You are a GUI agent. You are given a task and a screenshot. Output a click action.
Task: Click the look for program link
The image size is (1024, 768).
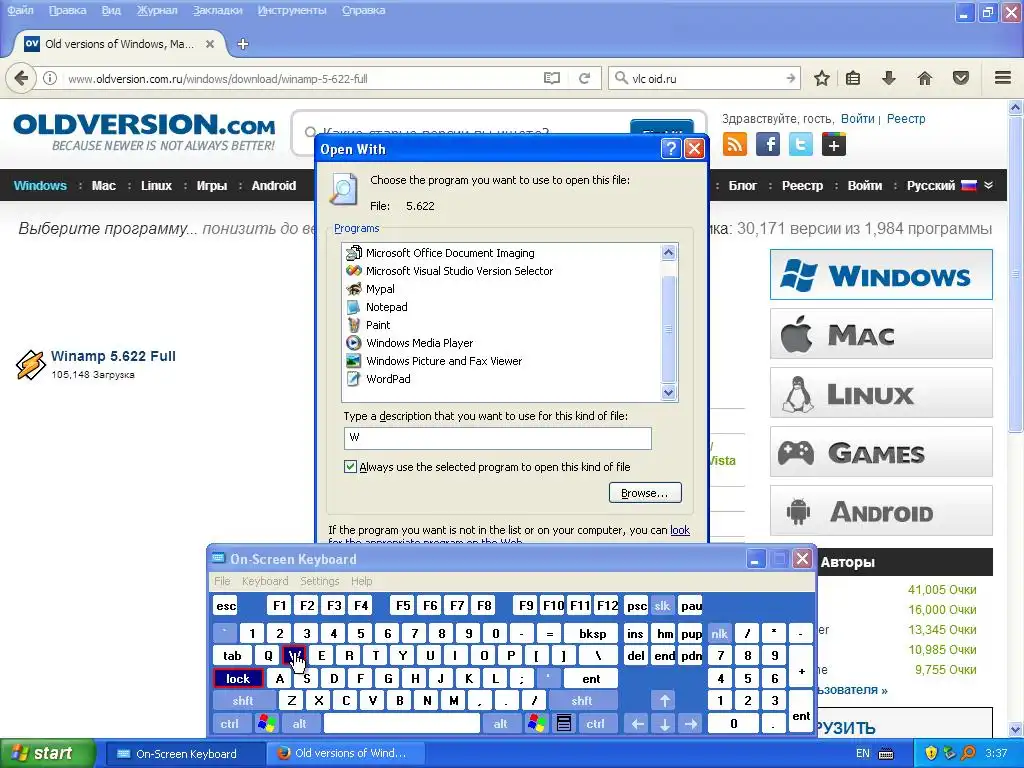[680, 530]
